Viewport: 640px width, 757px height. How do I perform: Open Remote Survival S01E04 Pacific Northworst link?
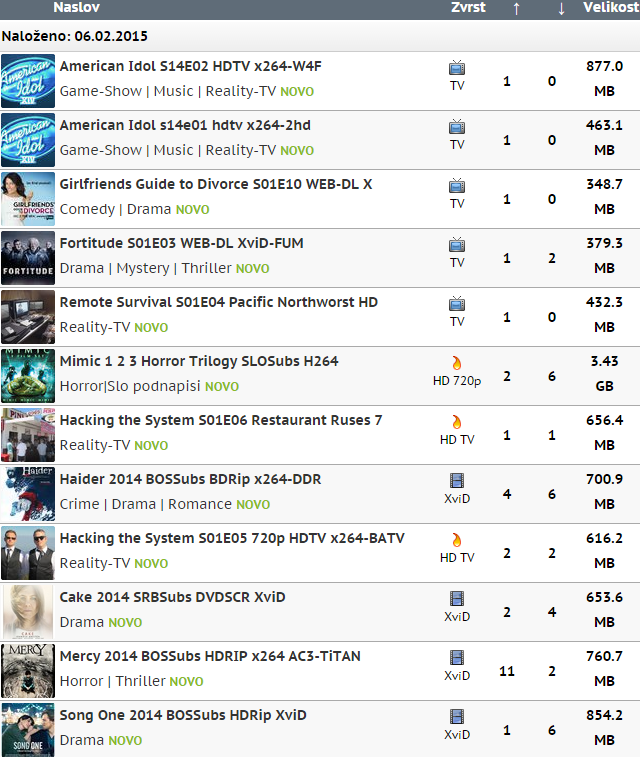tap(219, 302)
